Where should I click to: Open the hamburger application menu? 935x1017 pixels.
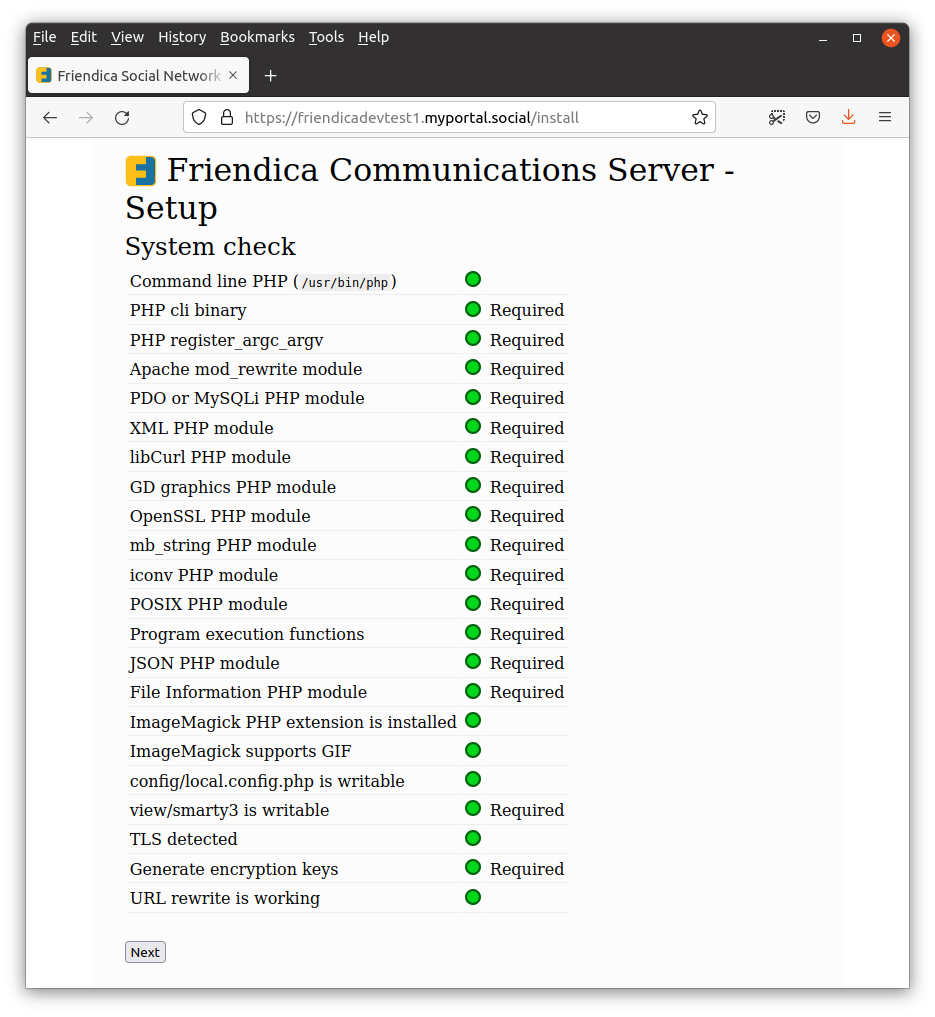[885, 117]
